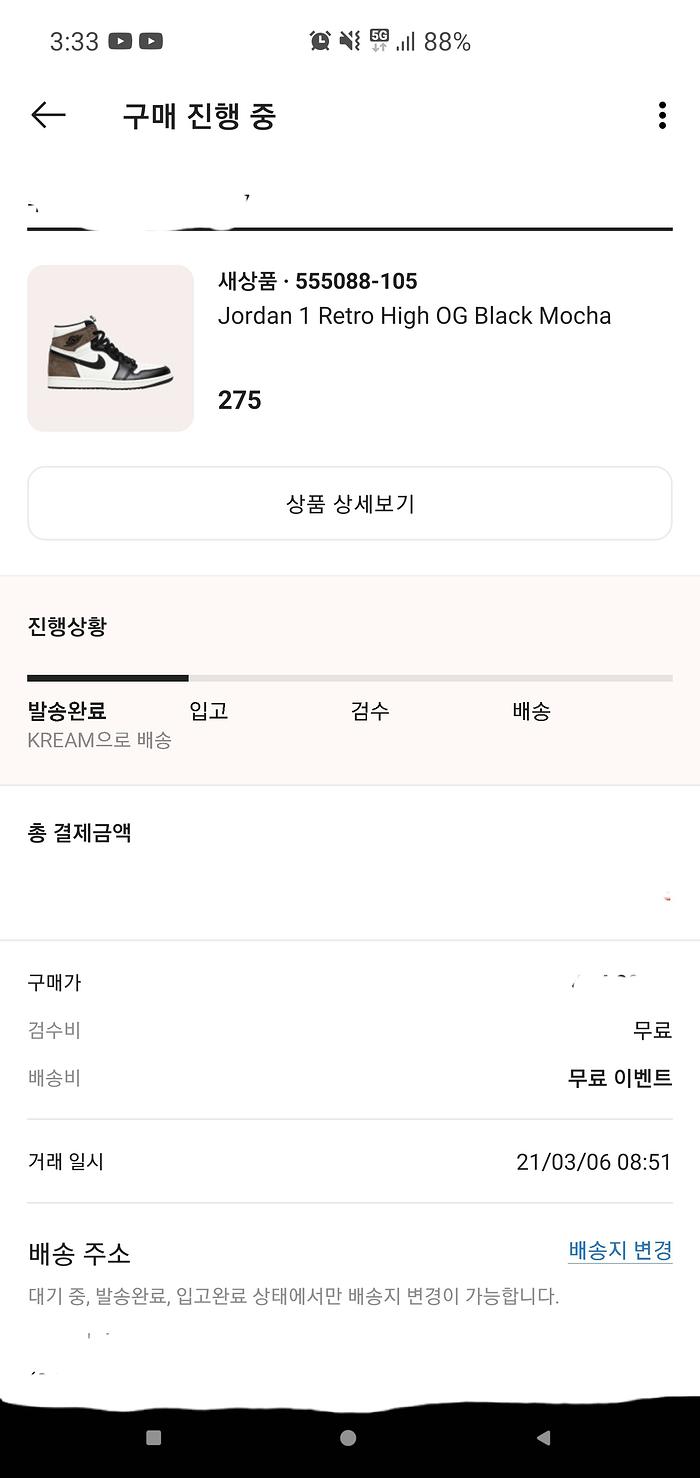Tap the Jordan 1 Retro High OG title
The height and width of the screenshot is (1478, 700).
coord(414,316)
